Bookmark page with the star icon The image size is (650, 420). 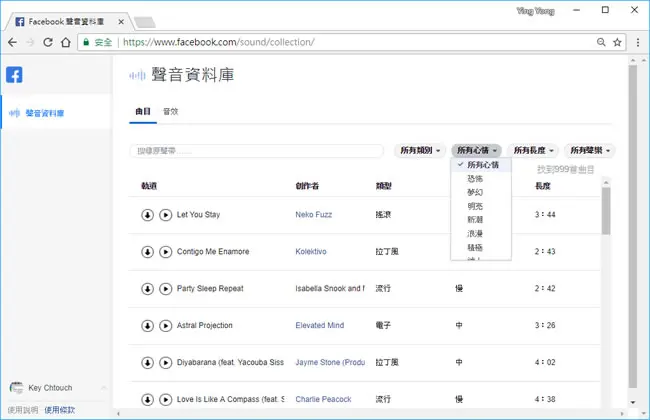tap(617, 42)
